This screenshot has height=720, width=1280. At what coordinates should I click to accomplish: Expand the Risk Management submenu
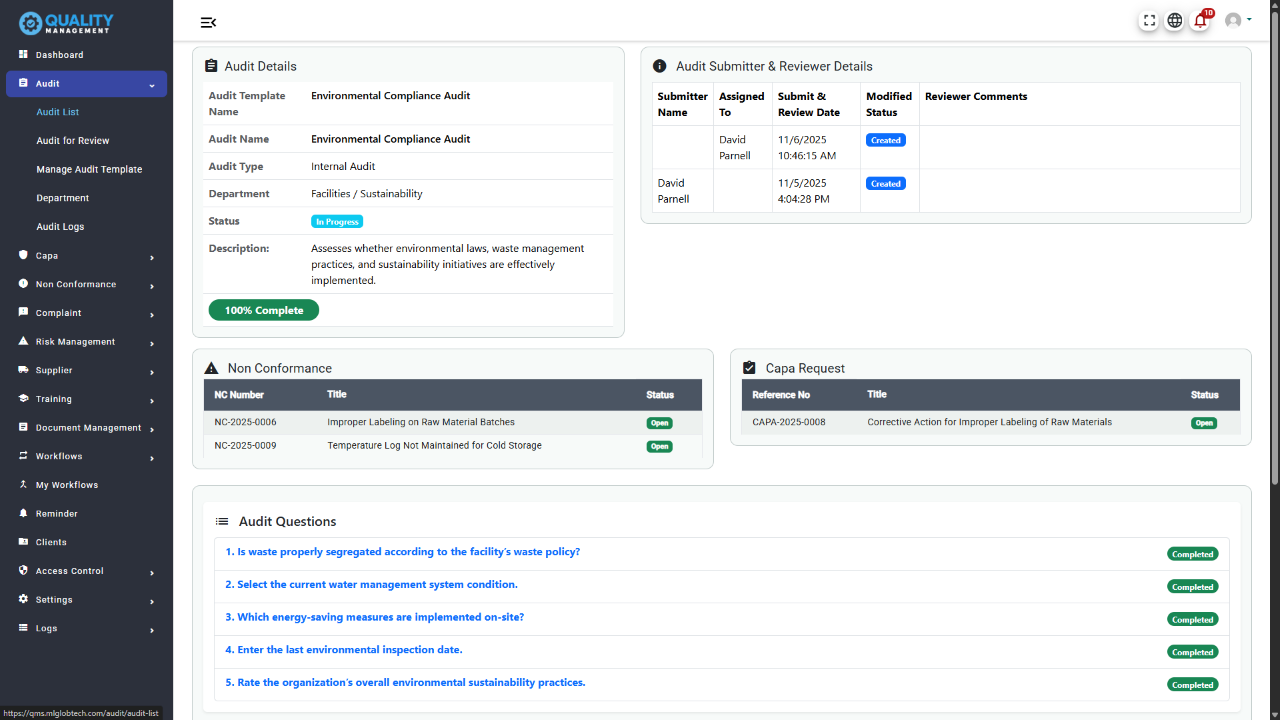coord(152,343)
